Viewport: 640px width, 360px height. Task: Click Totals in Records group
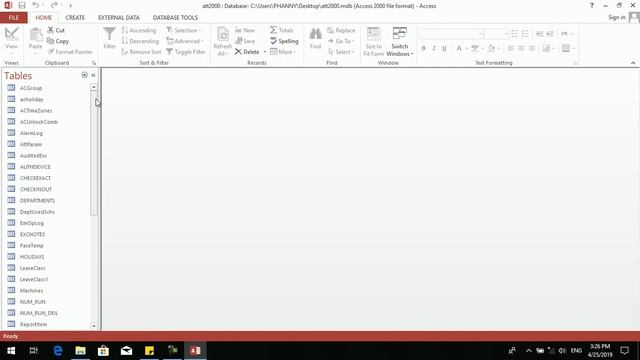282,30
